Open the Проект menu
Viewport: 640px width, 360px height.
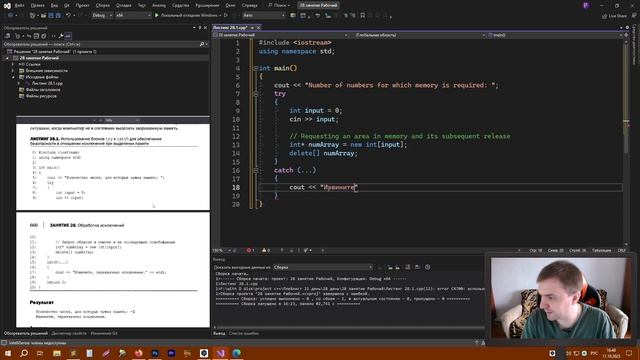[x=82, y=6]
